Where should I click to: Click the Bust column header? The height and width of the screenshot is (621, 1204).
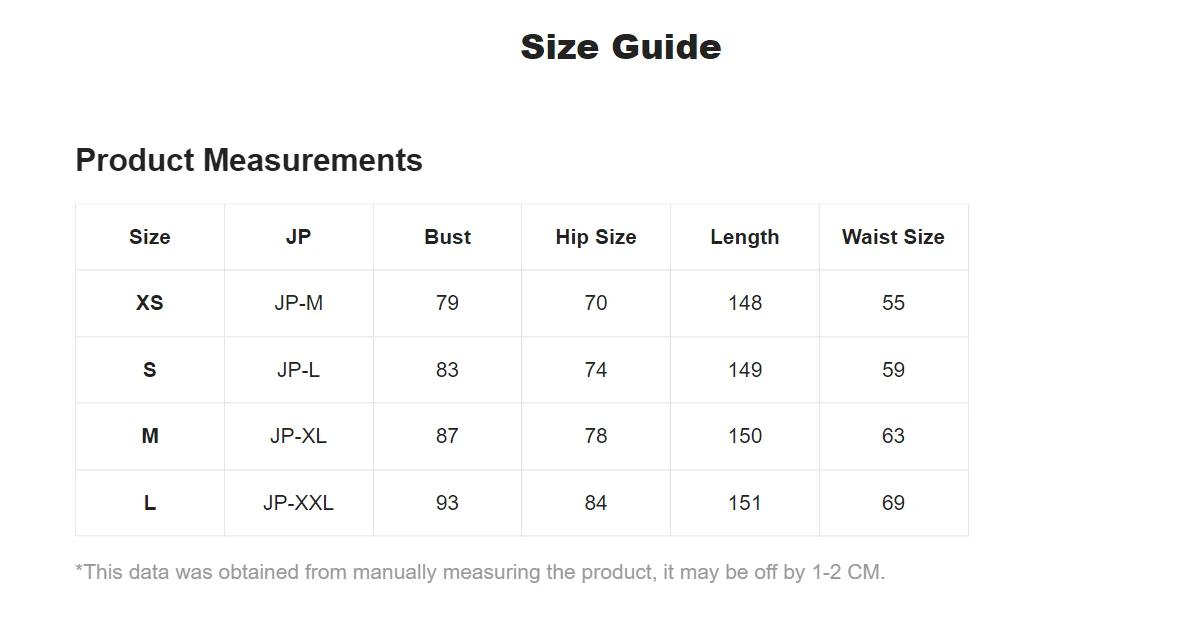(447, 237)
